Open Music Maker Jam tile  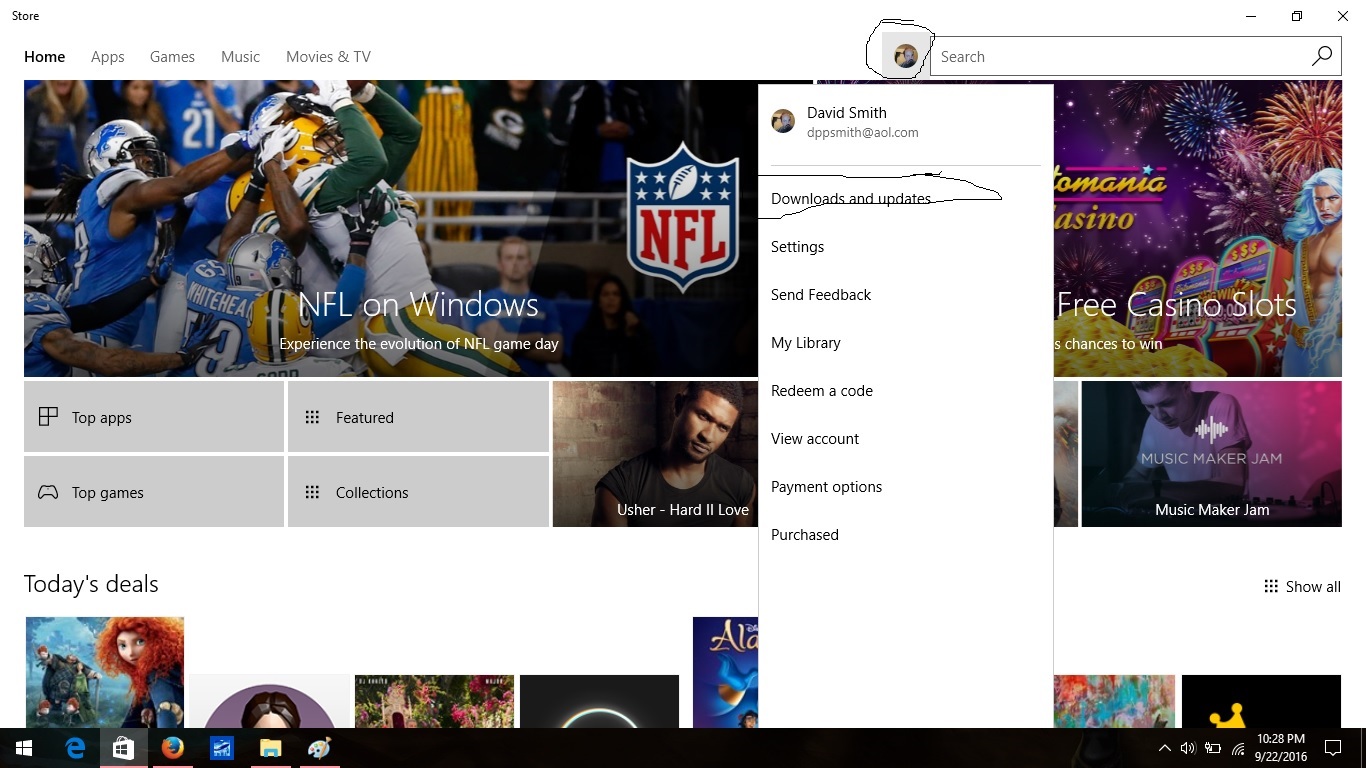tap(1211, 454)
